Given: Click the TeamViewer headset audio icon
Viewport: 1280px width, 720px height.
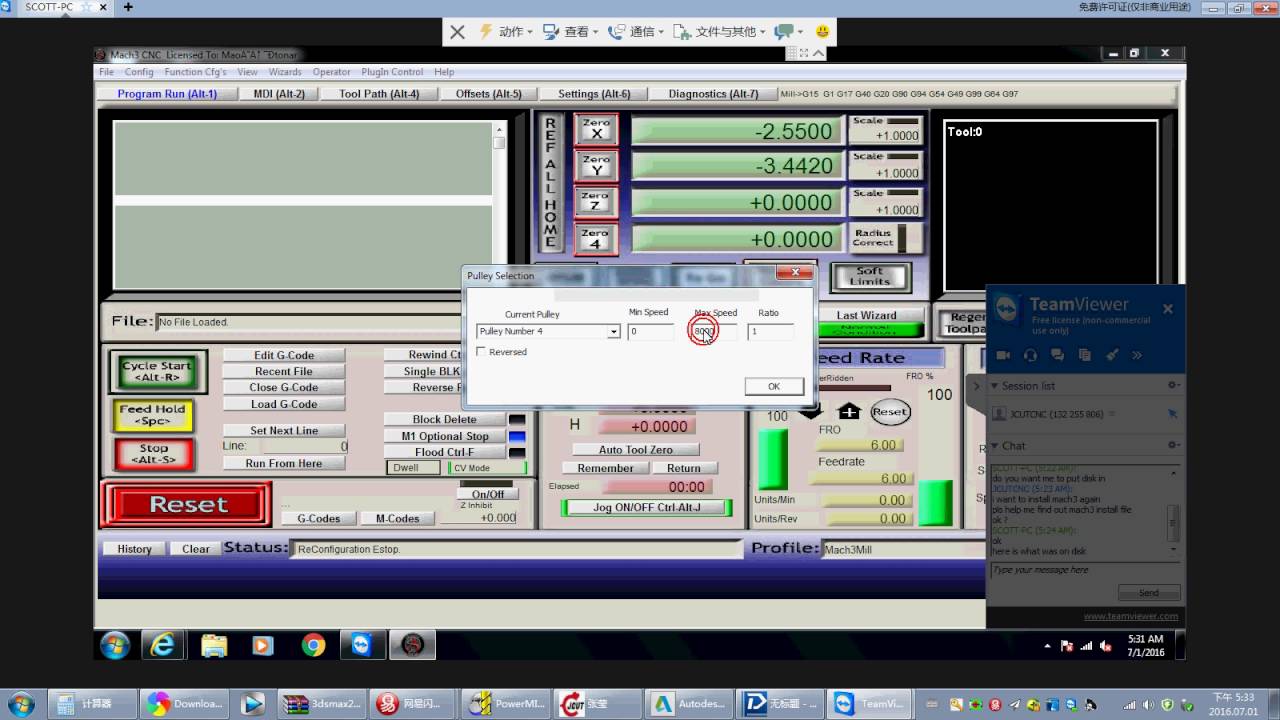Looking at the screenshot, I should 1031,355.
